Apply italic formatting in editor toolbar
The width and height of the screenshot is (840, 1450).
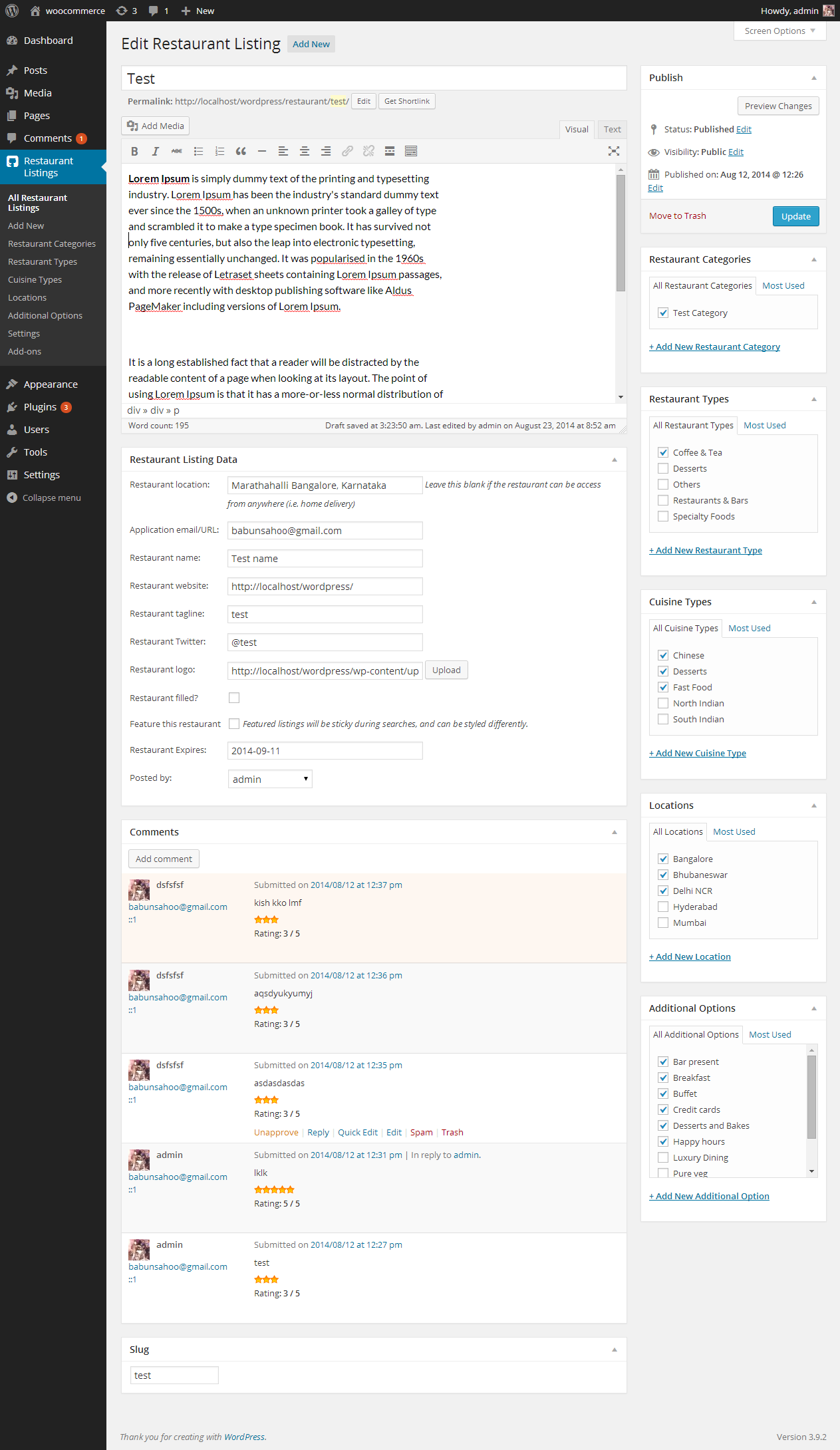click(156, 151)
